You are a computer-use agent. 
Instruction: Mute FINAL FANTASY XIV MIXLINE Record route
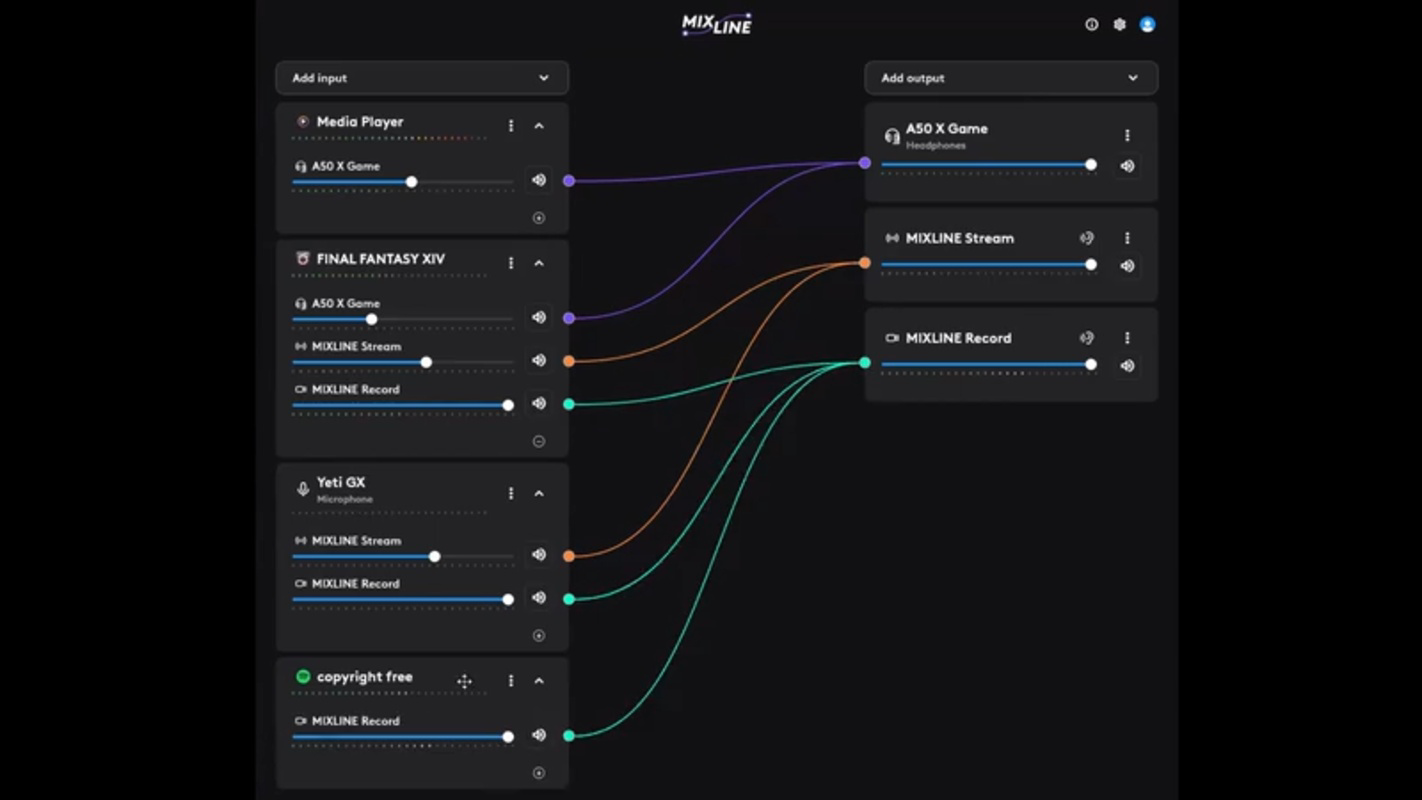[x=539, y=403]
